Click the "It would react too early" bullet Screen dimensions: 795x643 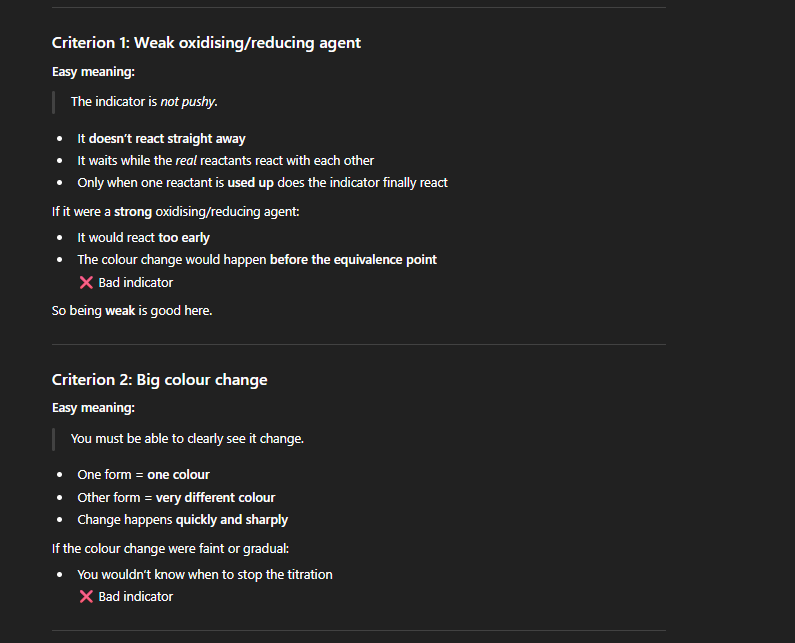pos(143,238)
